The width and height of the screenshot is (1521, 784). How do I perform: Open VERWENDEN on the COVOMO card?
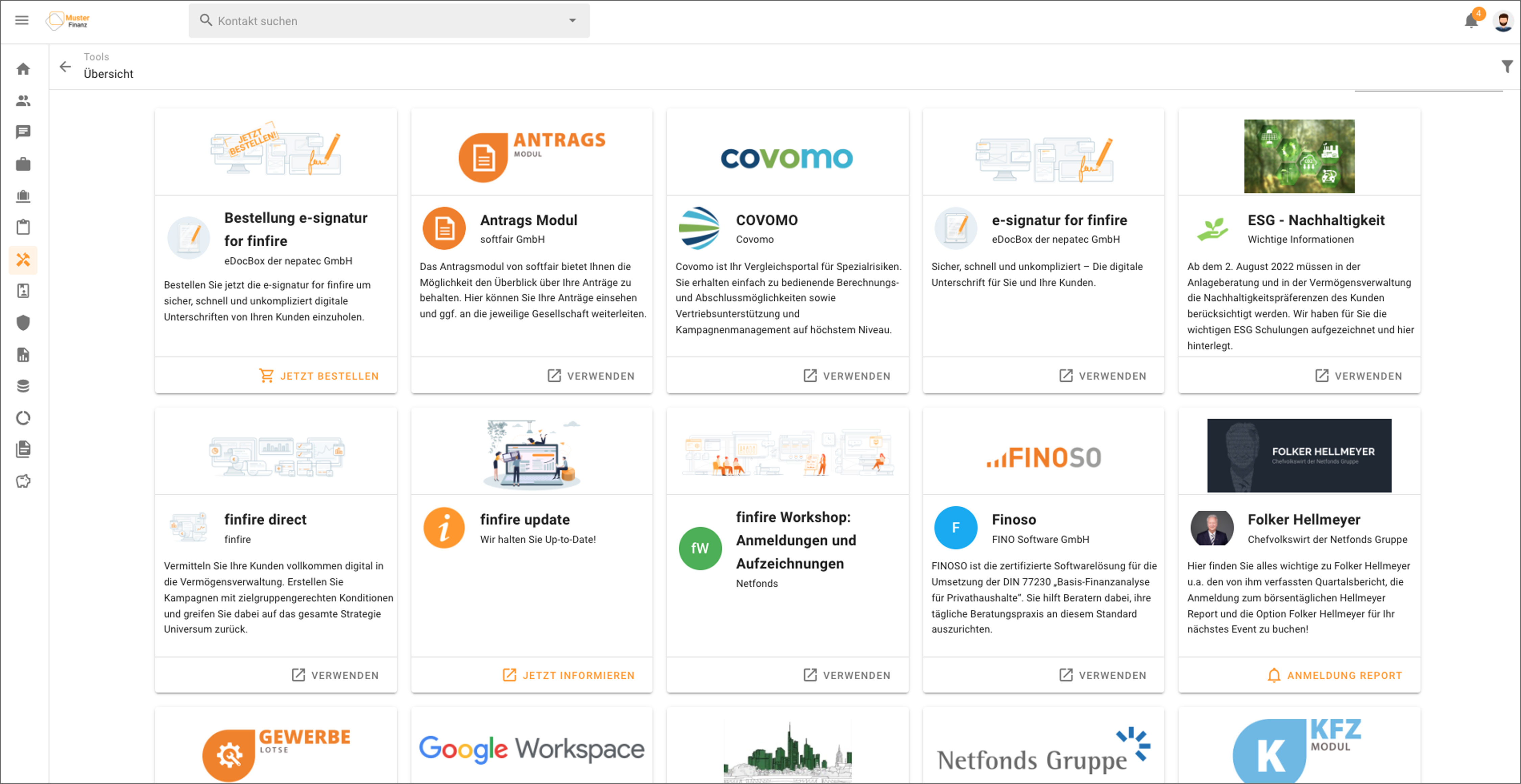point(847,375)
